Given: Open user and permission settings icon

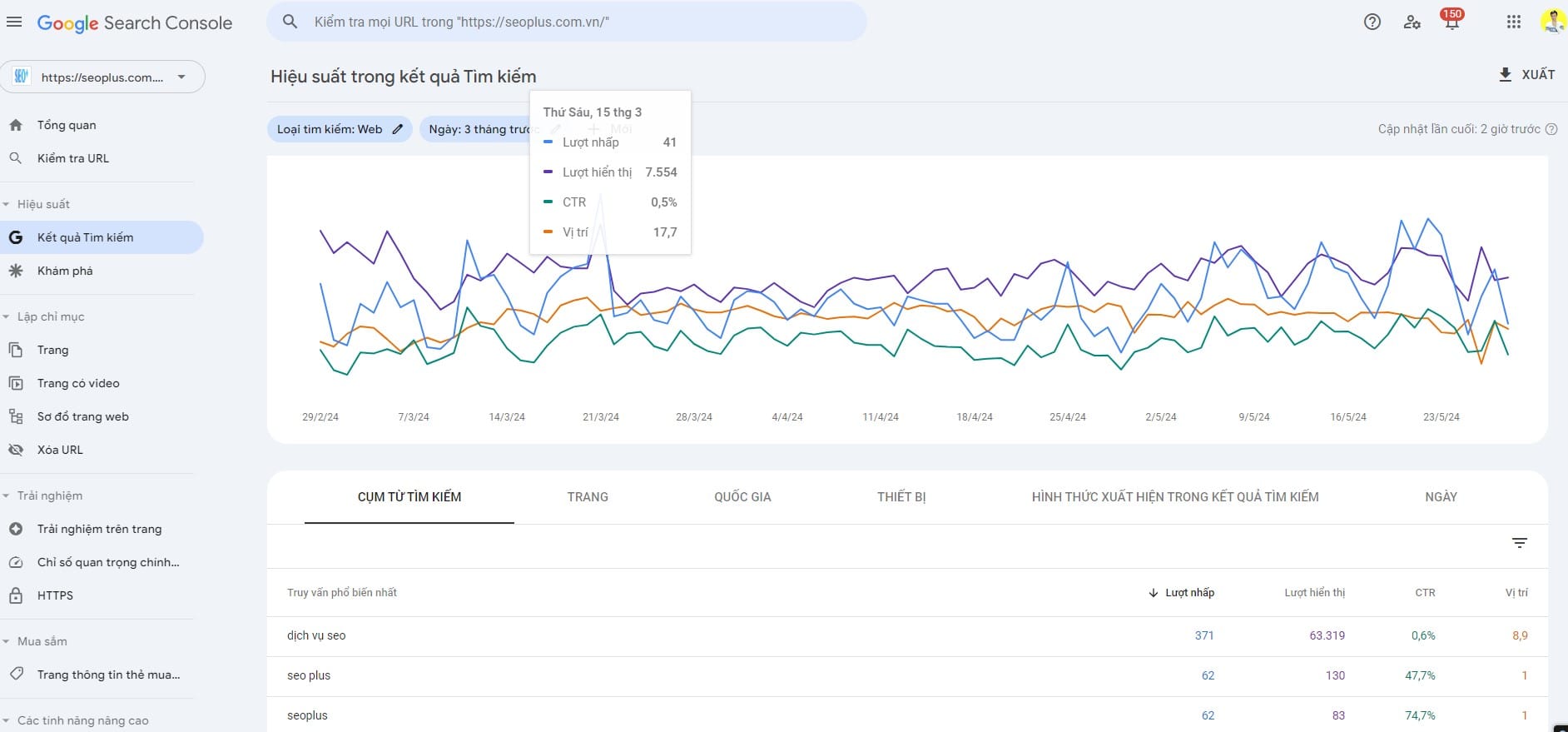Looking at the screenshot, I should [x=1412, y=22].
